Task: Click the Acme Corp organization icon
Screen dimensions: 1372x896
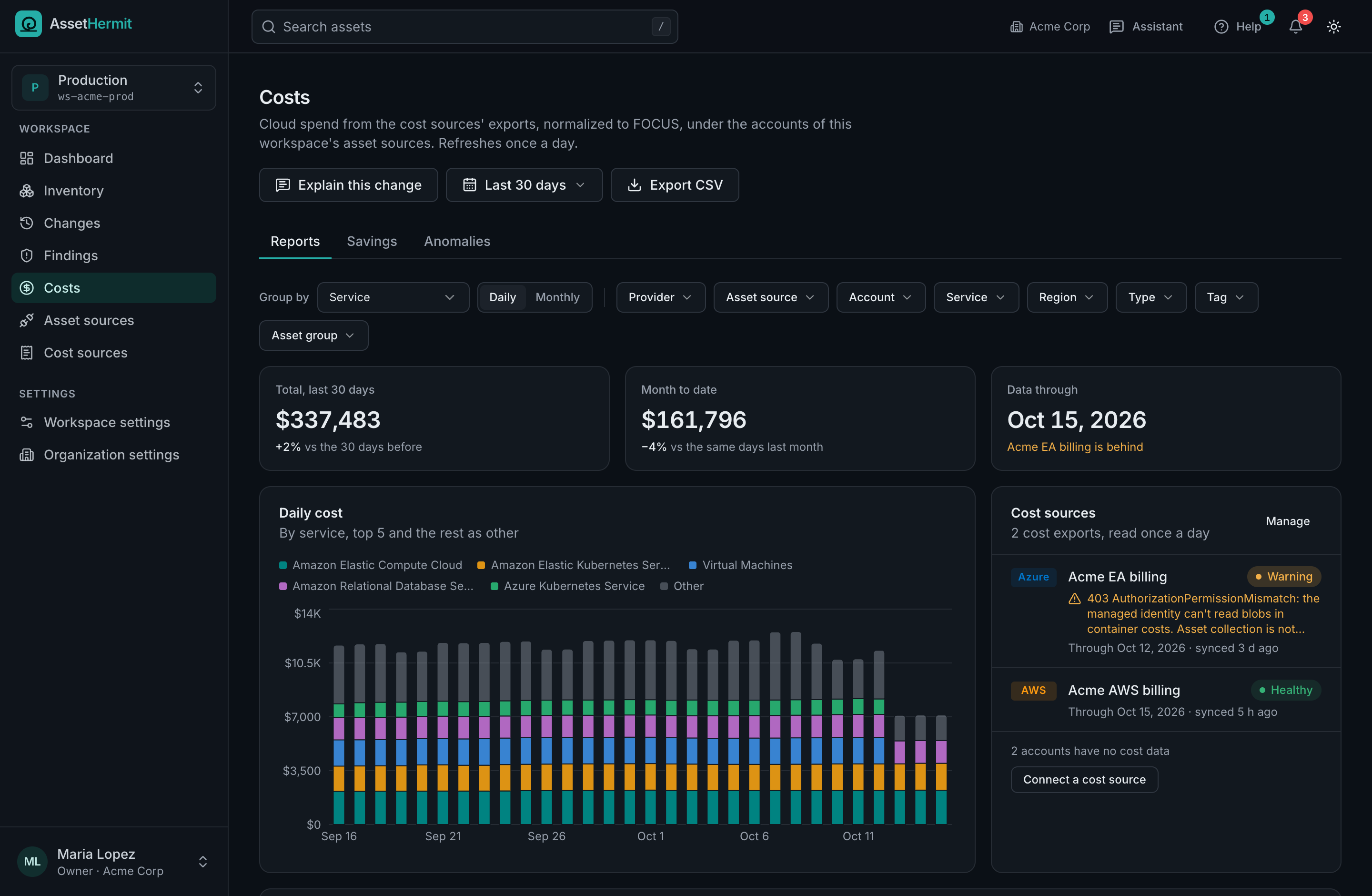Action: [1016, 27]
